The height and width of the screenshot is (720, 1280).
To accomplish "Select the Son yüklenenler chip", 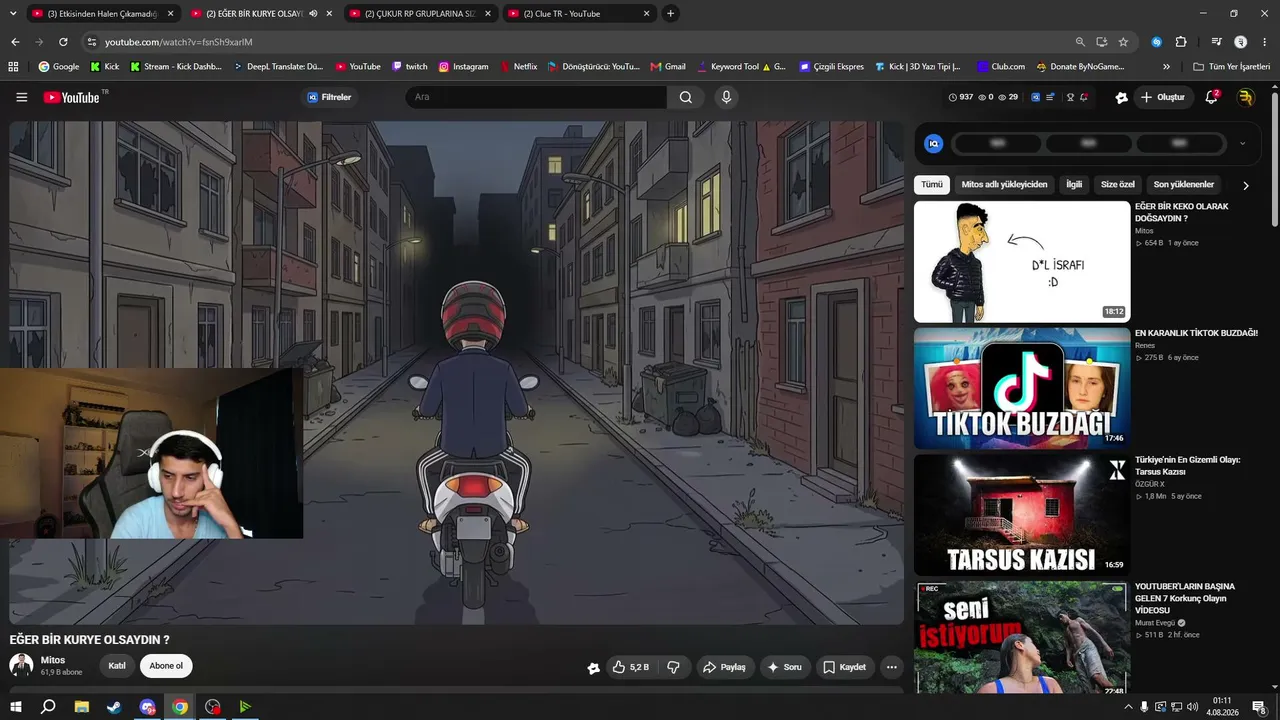I will pyautogui.click(x=1183, y=185).
